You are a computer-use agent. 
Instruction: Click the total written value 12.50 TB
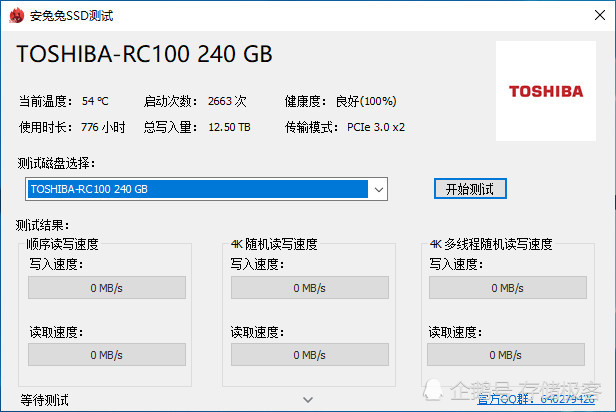(x=229, y=127)
